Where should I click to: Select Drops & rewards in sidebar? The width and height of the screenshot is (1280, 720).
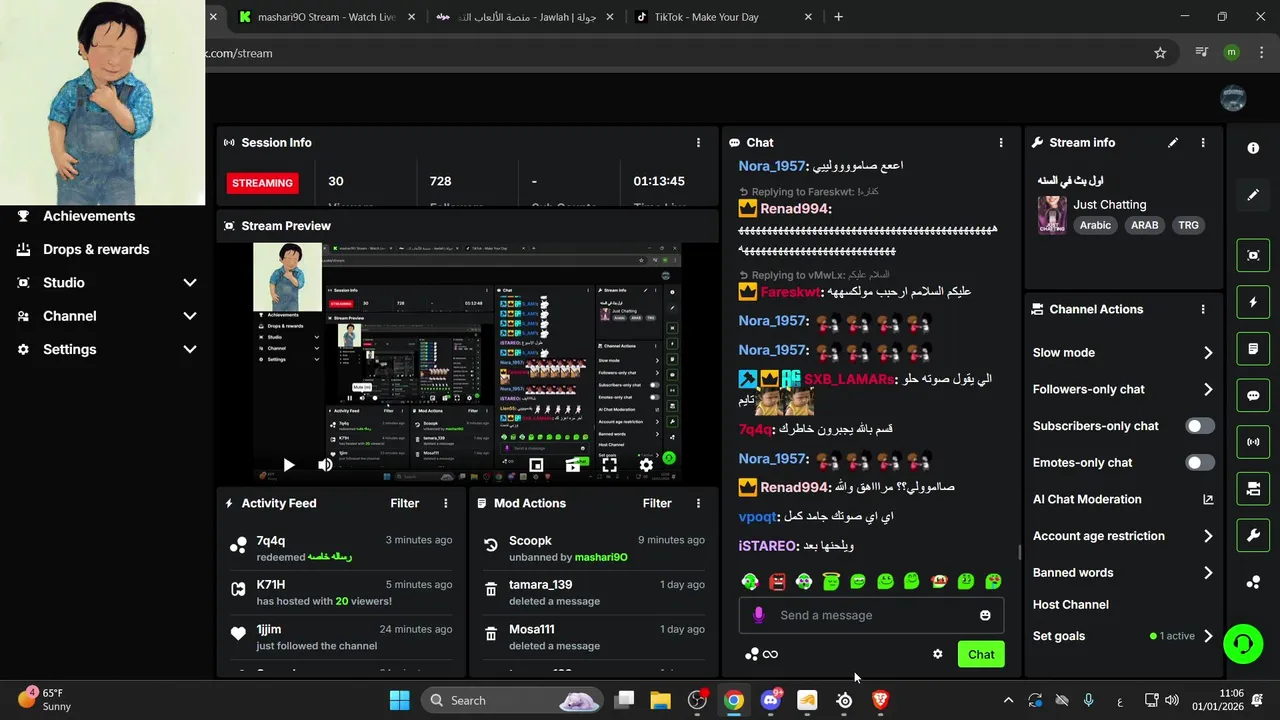[96, 249]
